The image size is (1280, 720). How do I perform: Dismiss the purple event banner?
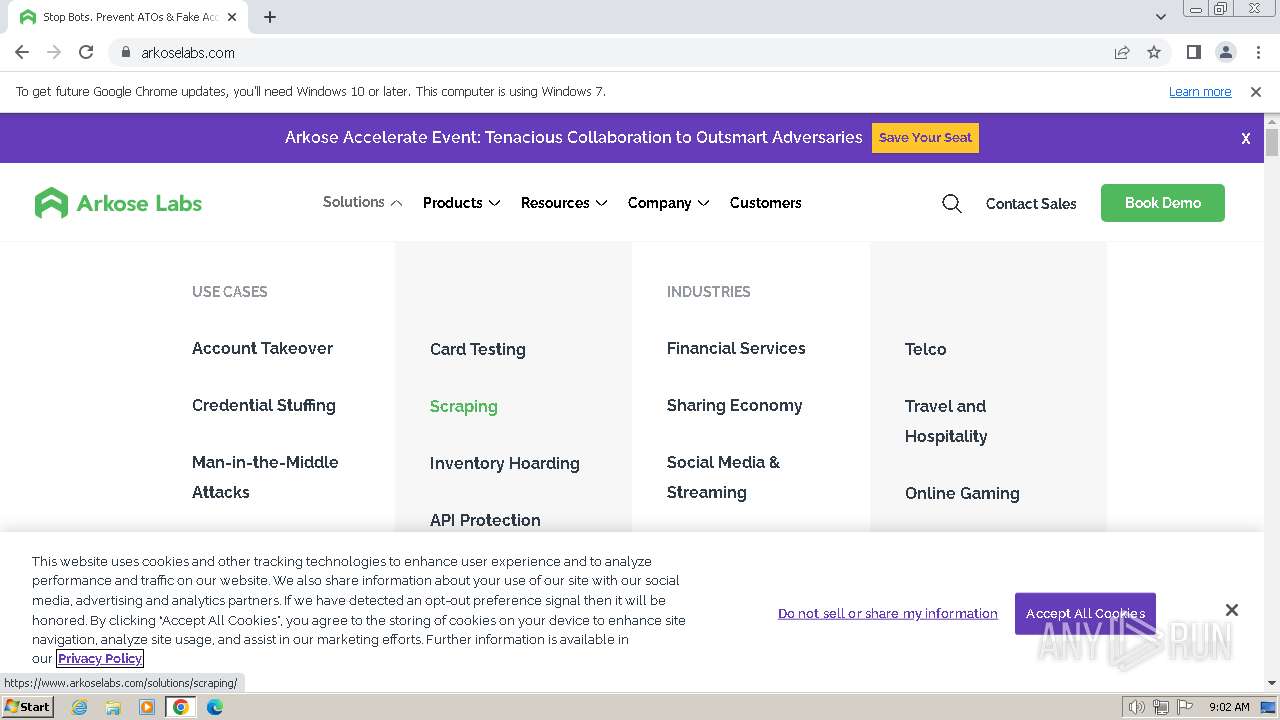[1245, 139]
